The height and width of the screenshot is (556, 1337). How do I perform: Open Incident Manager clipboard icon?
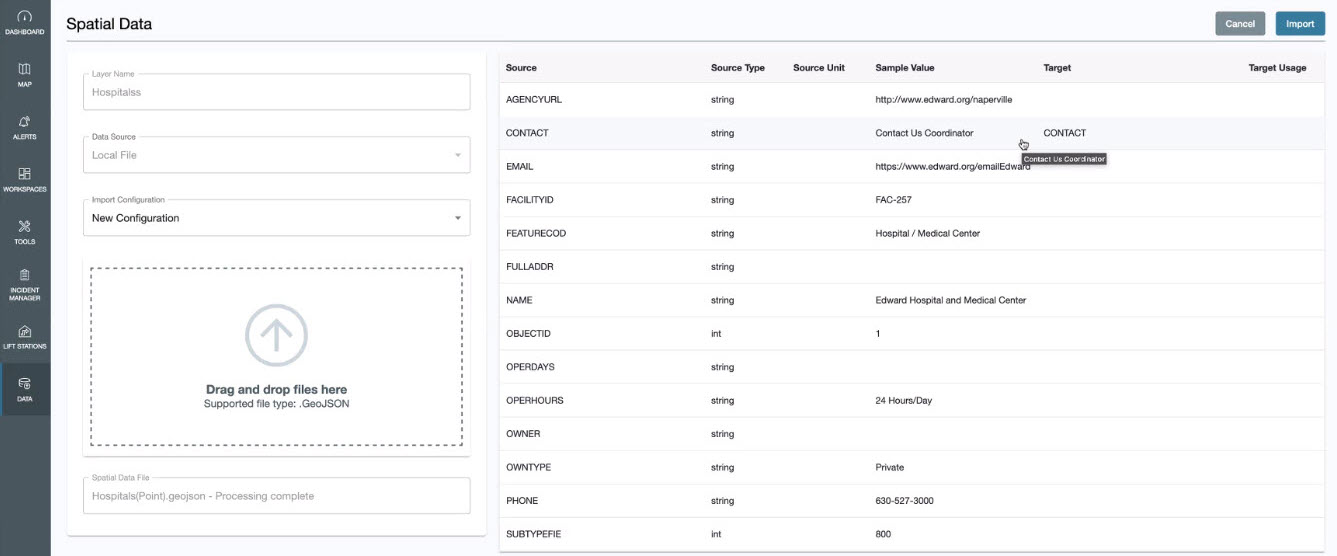click(x=25, y=275)
